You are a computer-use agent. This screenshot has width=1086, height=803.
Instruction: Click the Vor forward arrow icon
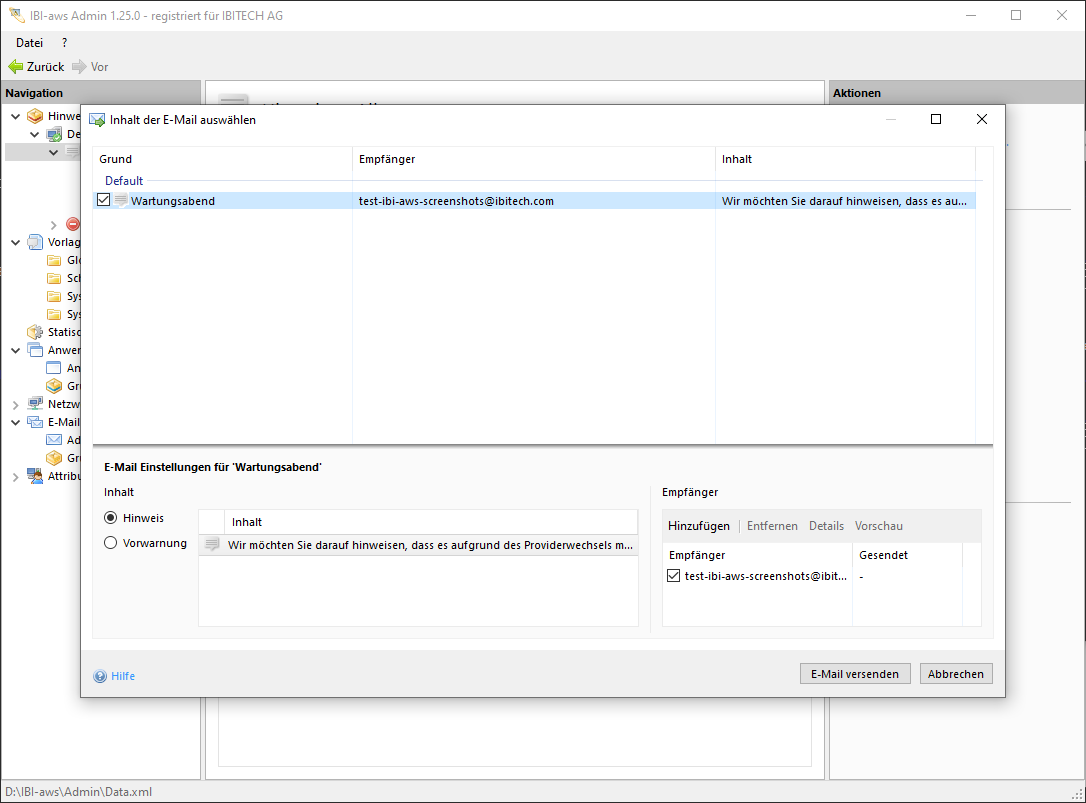[x=79, y=67]
